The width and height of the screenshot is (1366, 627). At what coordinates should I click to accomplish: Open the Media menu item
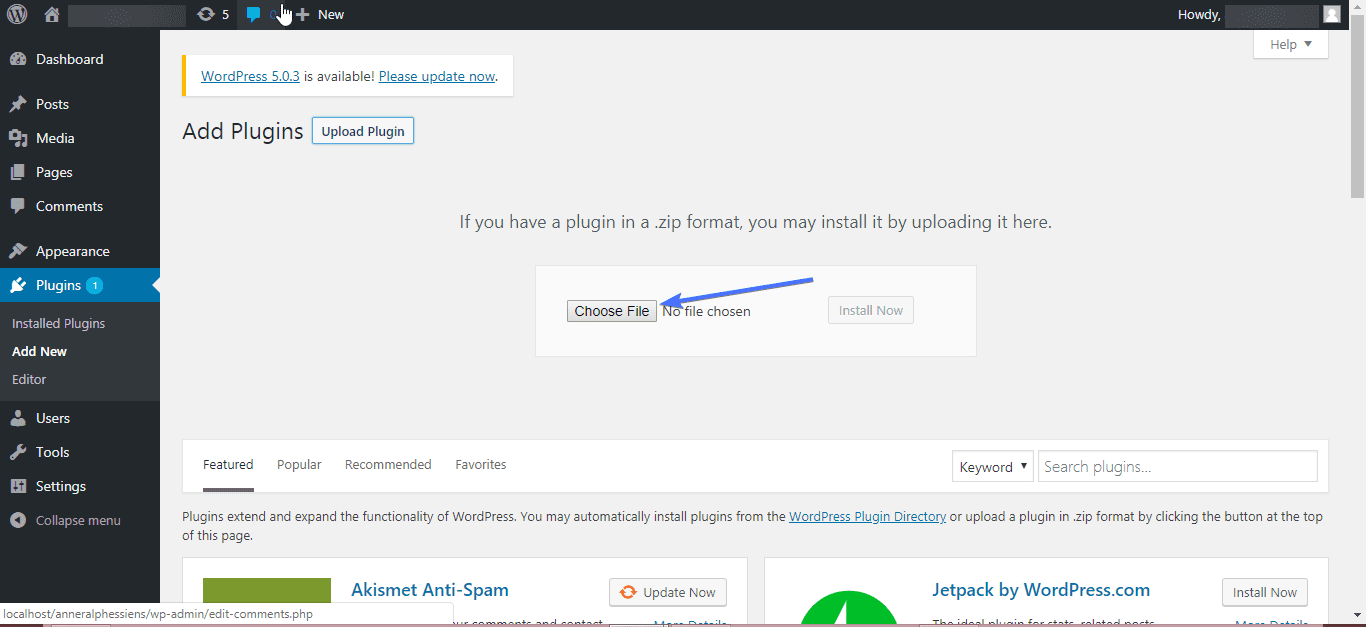click(55, 138)
